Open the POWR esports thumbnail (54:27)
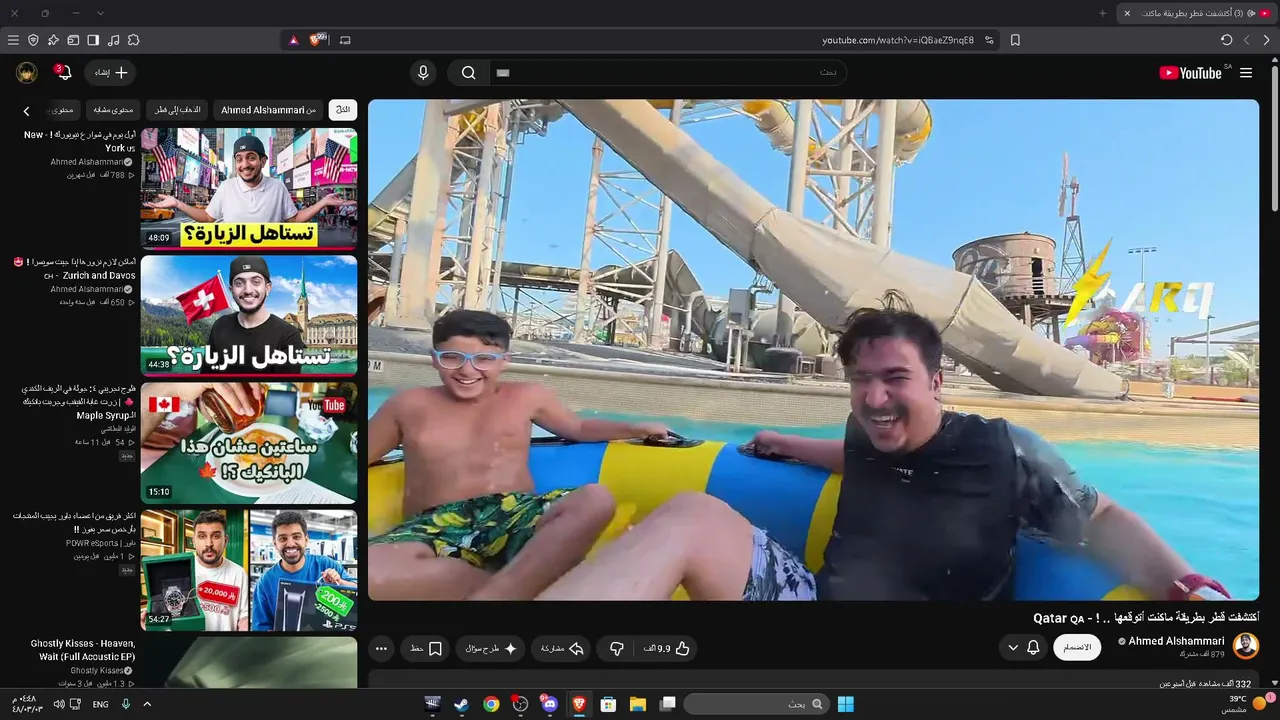 (249, 570)
